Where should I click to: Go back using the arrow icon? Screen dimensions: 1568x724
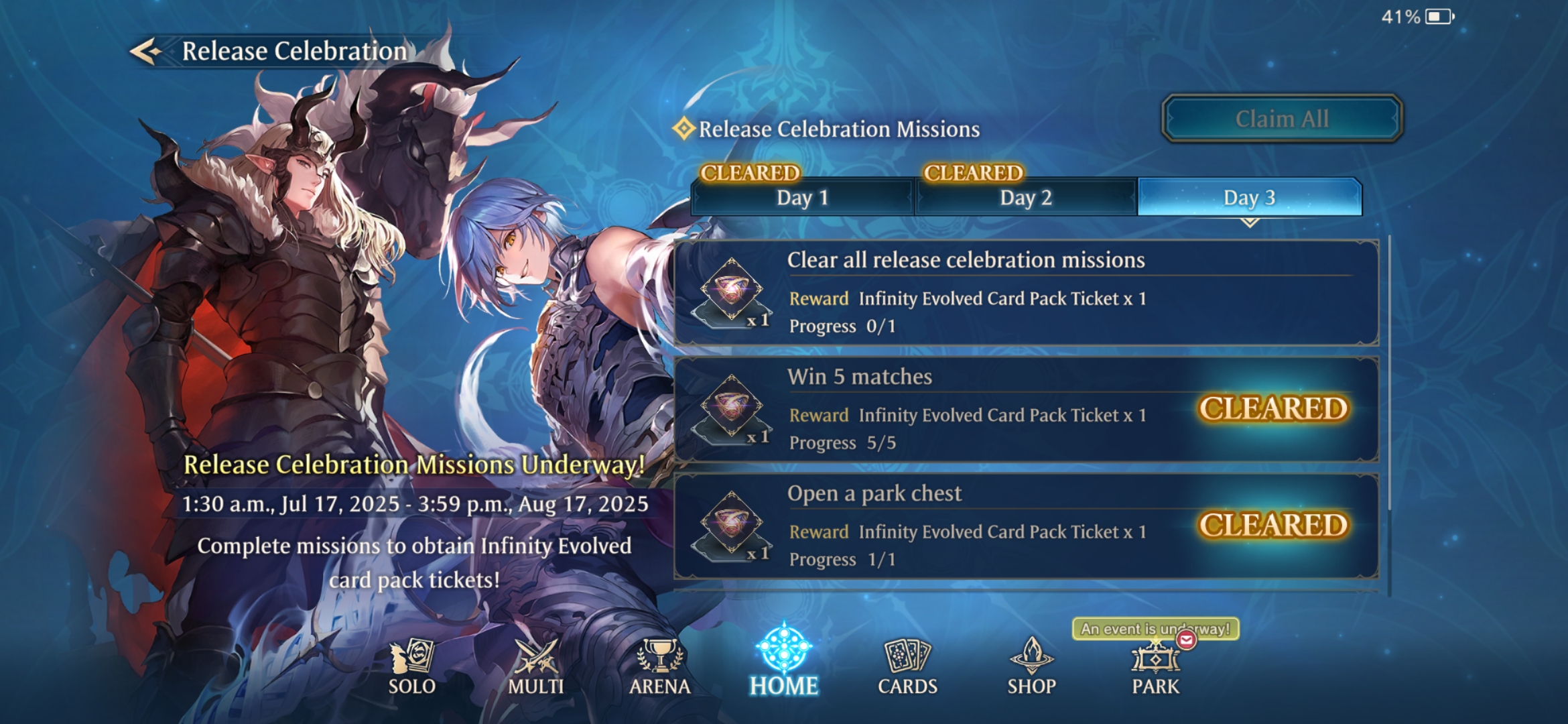pyautogui.click(x=146, y=51)
